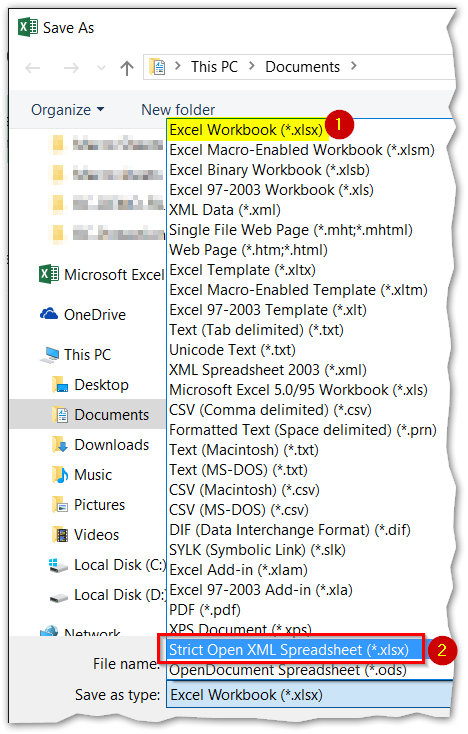
Task: Choose XML Spreadsheet 2003 (*.xml)
Action: (268, 369)
